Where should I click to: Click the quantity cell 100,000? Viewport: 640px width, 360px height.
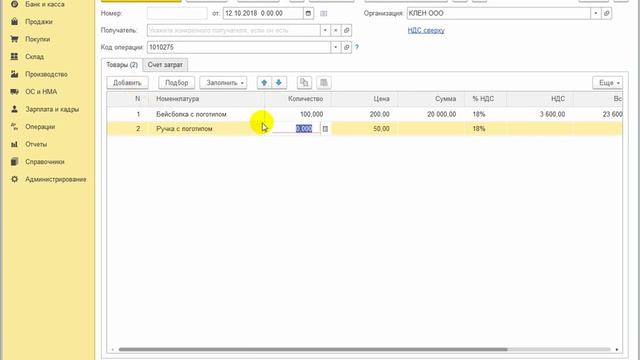[x=298, y=114]
